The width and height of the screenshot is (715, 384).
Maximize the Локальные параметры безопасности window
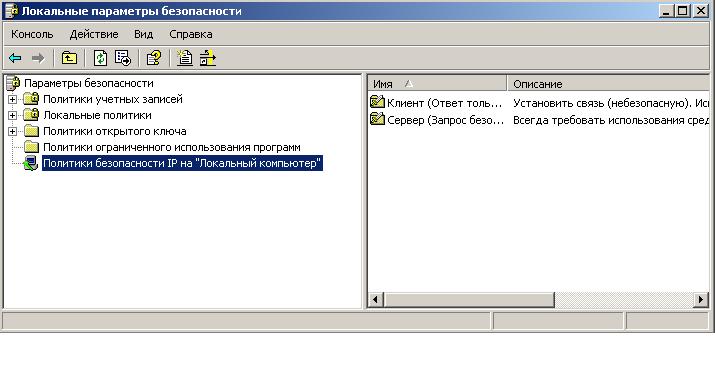683,11
